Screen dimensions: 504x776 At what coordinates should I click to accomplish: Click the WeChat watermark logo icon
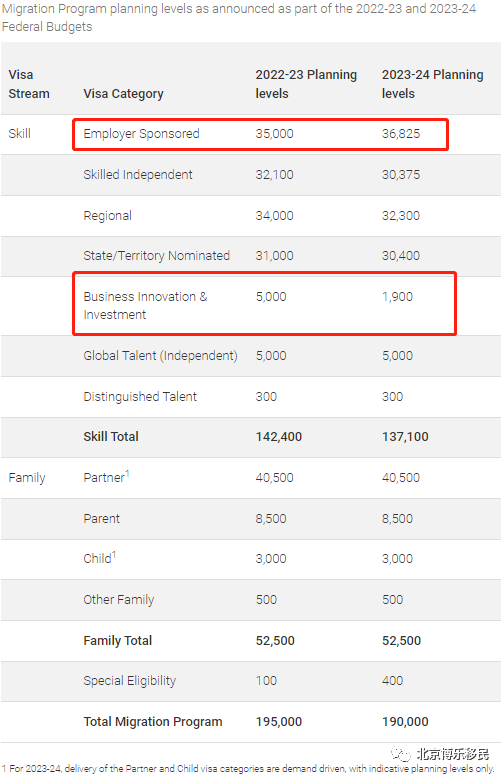click(x=401, y=753)
